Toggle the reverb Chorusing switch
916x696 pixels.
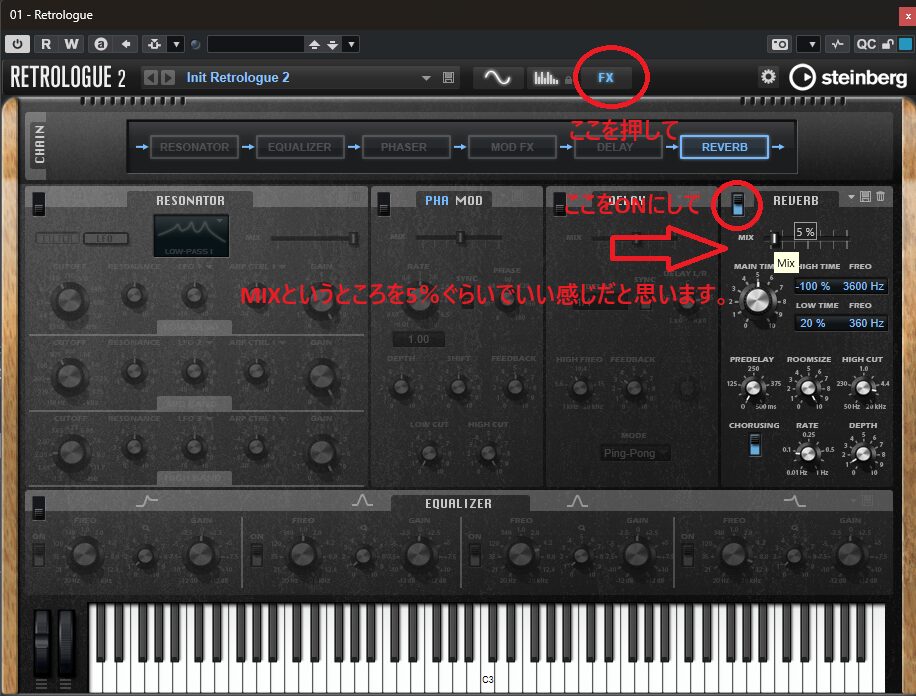point(755,445)
